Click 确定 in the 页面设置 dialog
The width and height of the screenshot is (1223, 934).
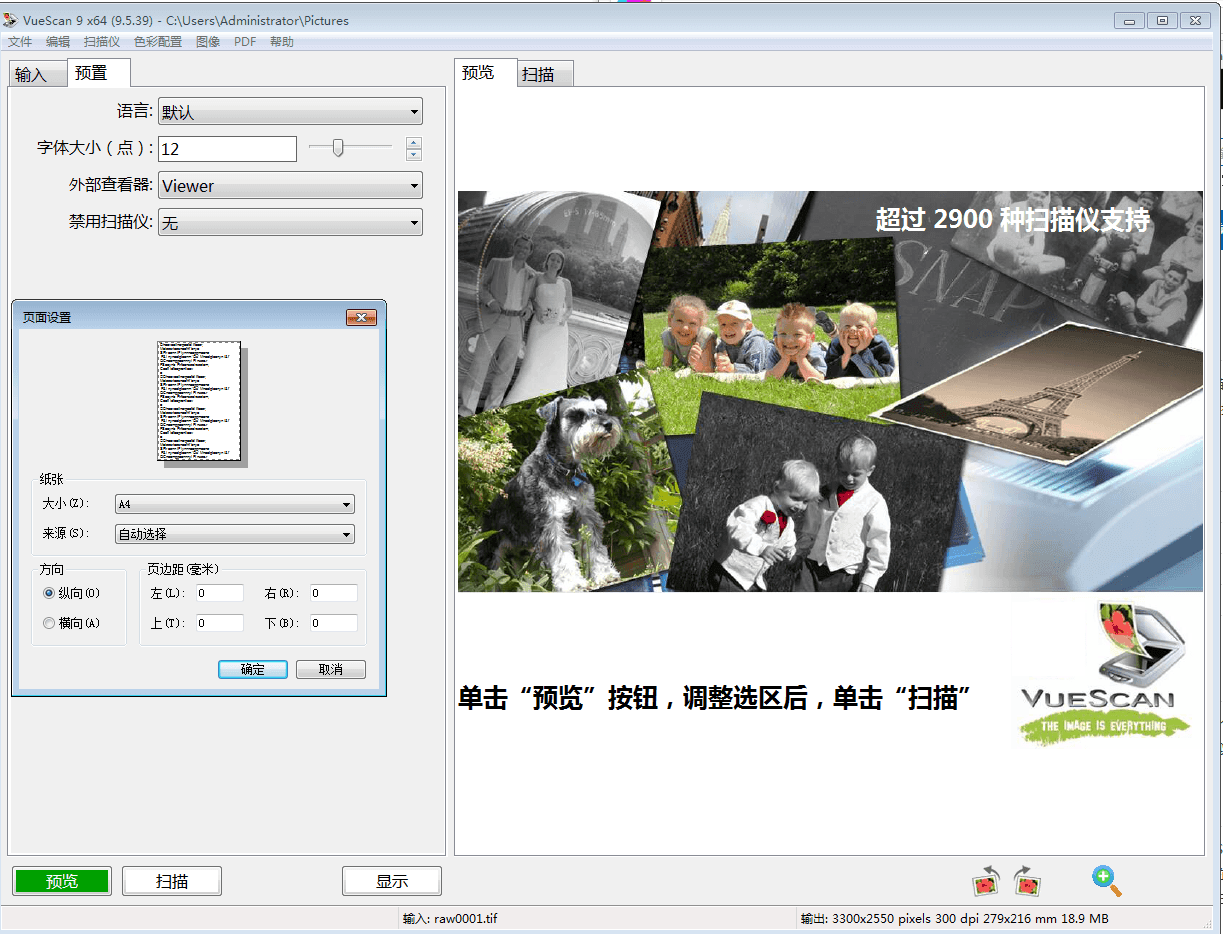coord(252,669)
